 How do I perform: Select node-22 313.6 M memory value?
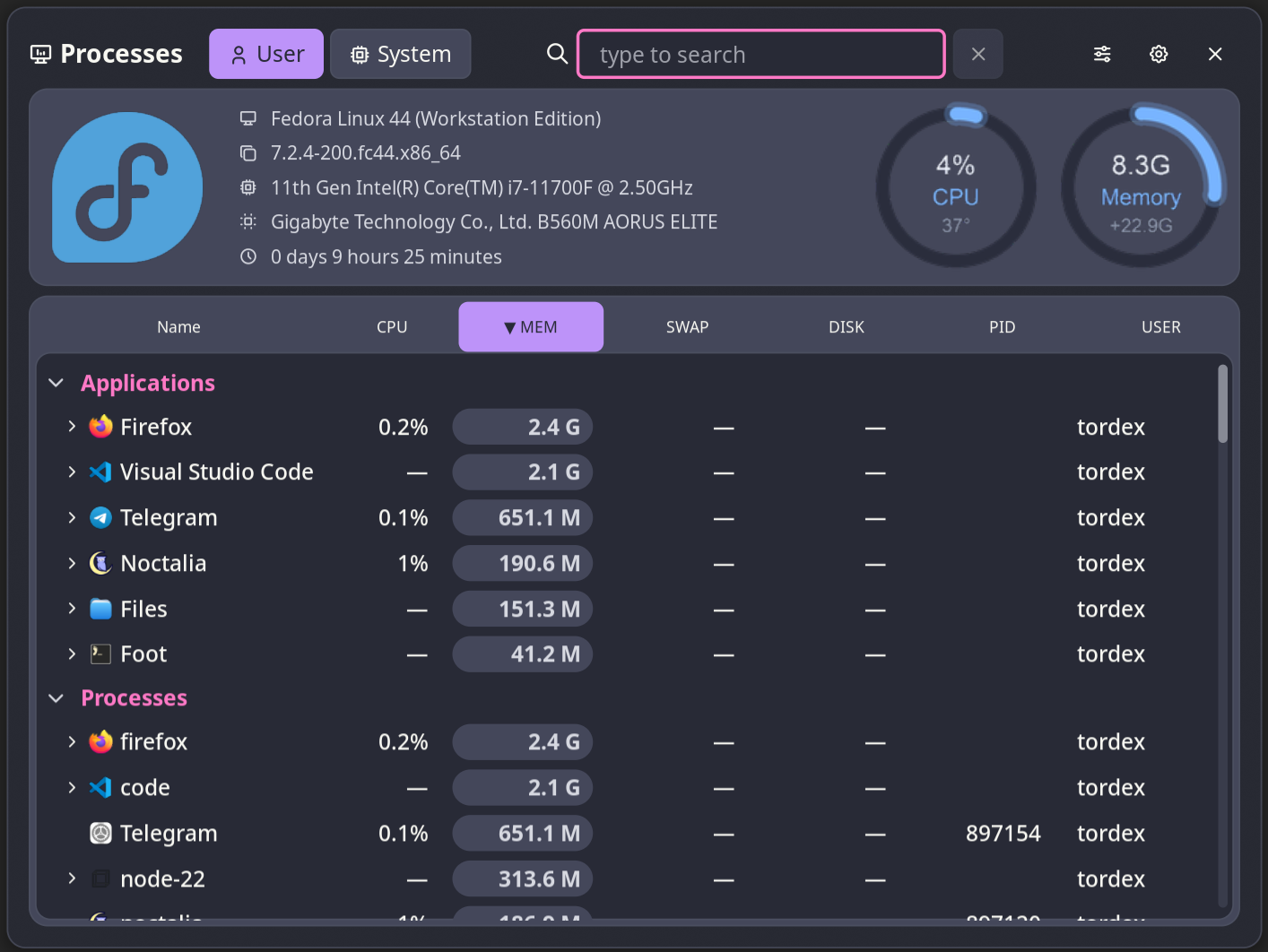click(523, 878)
